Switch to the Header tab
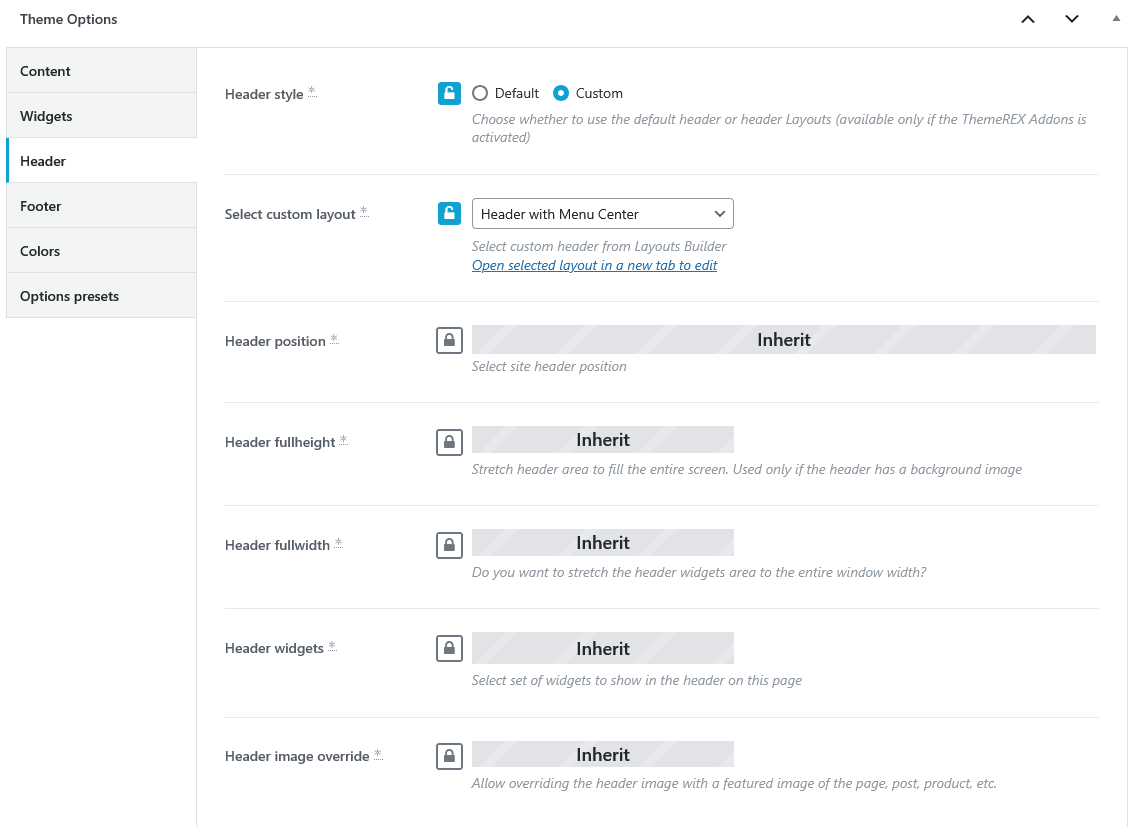Image resolution: width=1135 pixels, height=827 pixels. coord(101,161)
